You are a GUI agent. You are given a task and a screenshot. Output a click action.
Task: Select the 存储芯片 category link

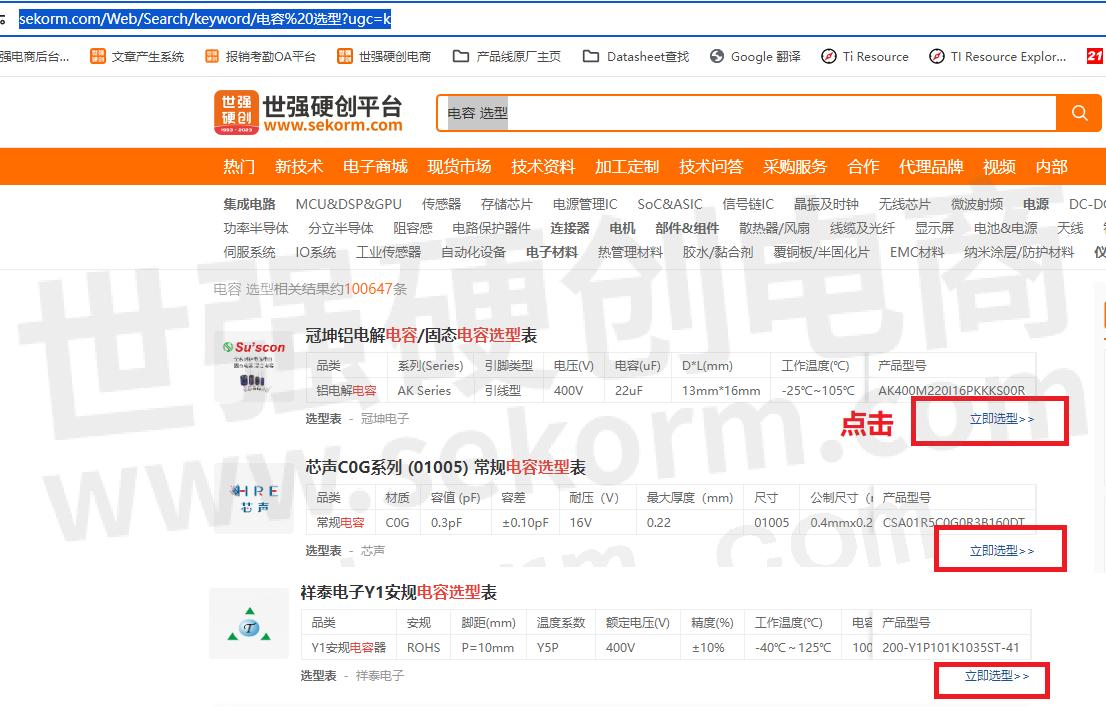click(x=506, y=204)
